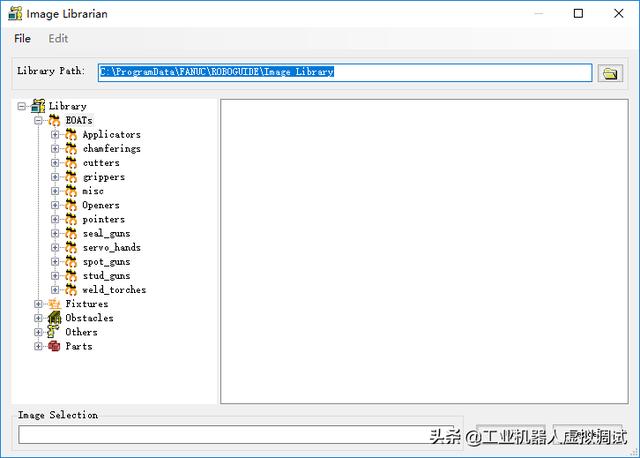This screenshot has width=640, height=458.
Task: Click the seal_guns tool icon
Action: pos(71,233)
